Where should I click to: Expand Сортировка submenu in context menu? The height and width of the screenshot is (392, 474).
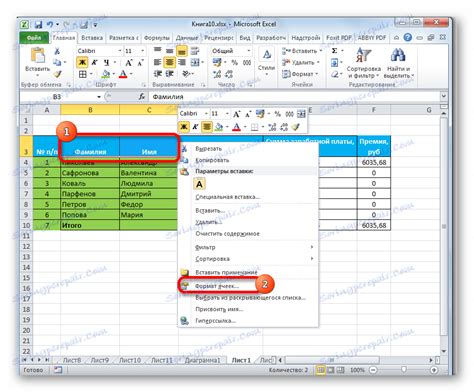pyautogui.click(x=254, y=259)
